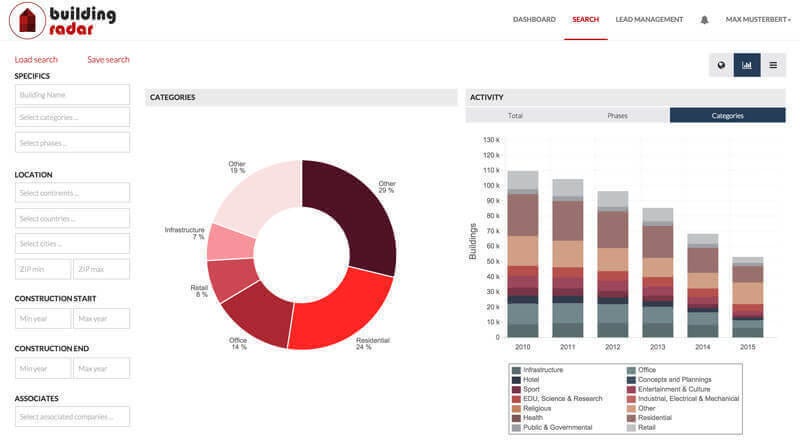Click the ACTIVITY panel header
This screenshot has height=440, width=800.
pos(626,97)
